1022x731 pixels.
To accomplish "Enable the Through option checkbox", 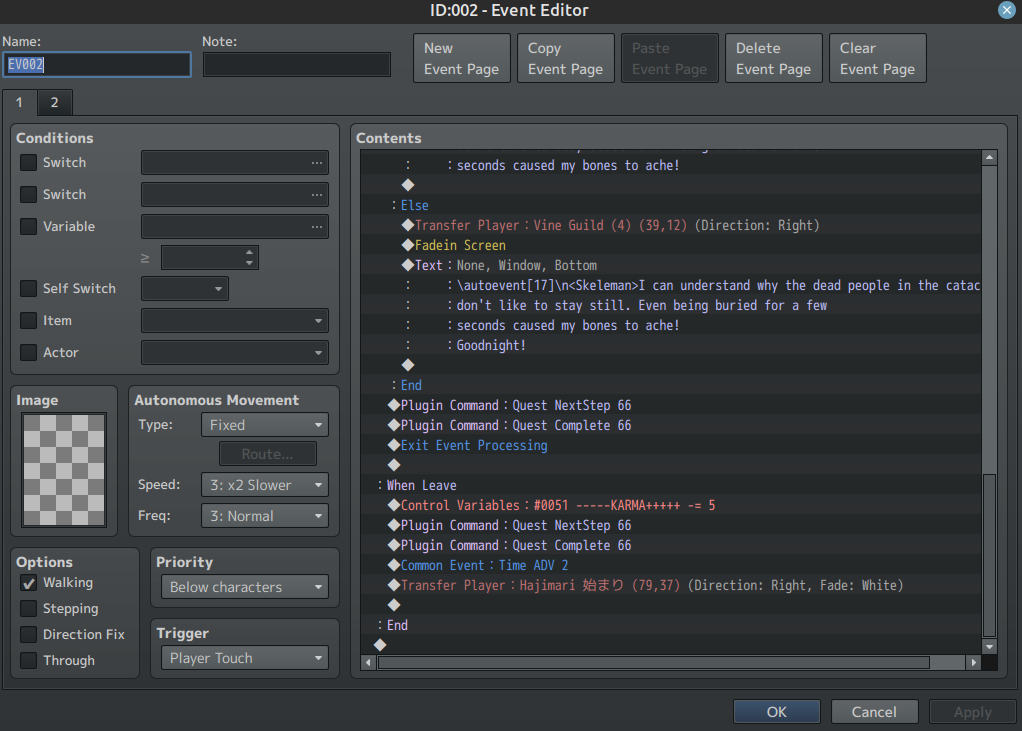I will click(x=28, y=661).
